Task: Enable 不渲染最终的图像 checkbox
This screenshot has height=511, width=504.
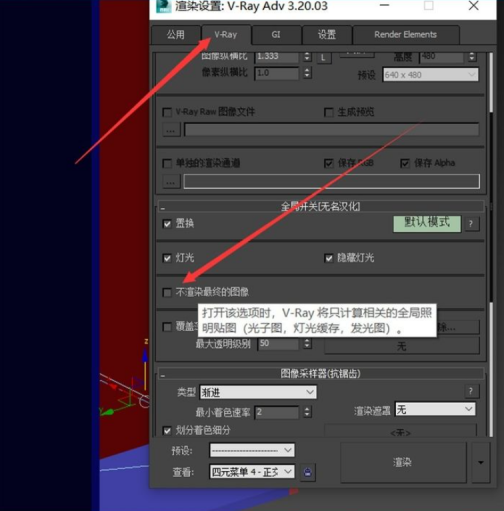Action: [x=167, y=293]
